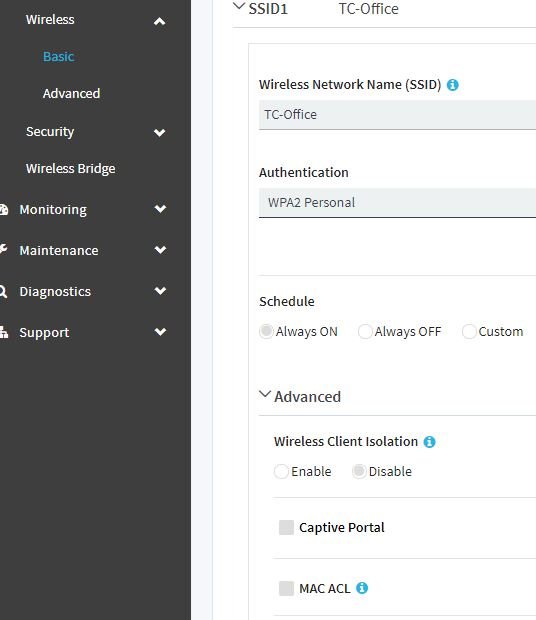The height and width of the screenshot is (620, 536).
Task: Collapse the SSID1 section
Action: 239,7
